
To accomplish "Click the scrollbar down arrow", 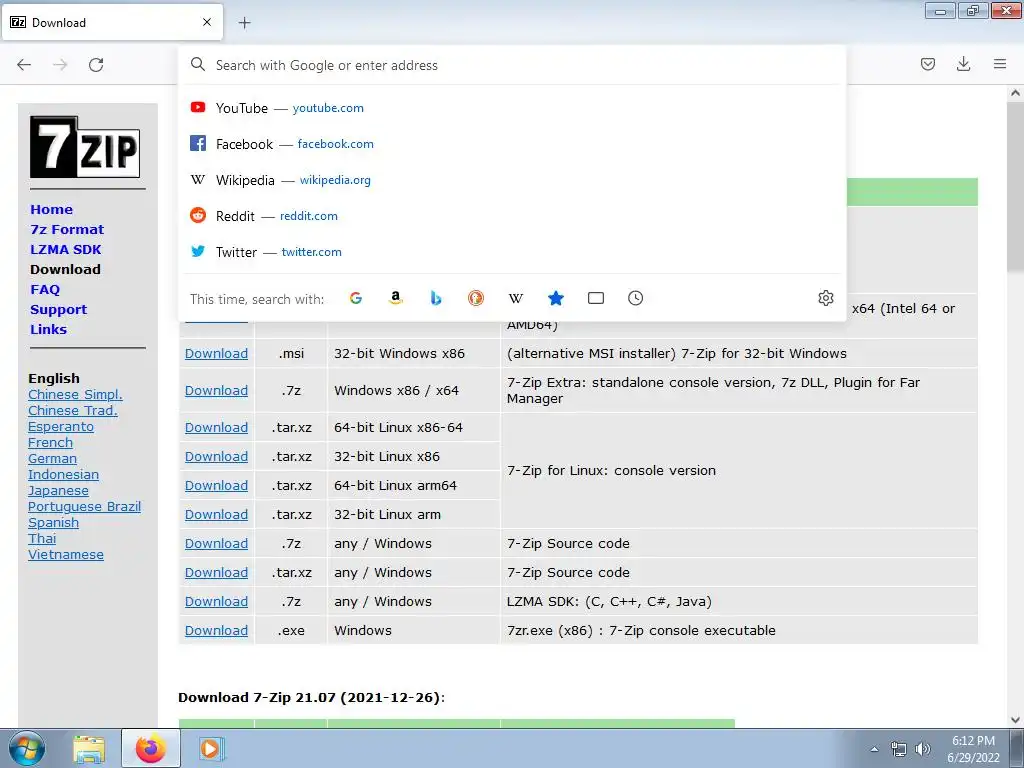I will pyautogui.click(x=1016, y=720).
